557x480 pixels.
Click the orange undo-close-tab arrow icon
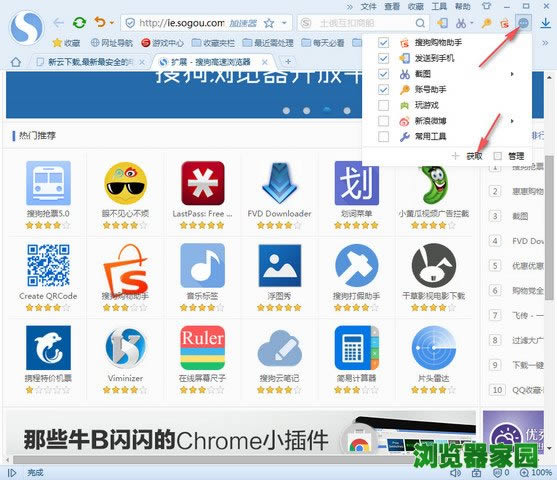coord(100,22)
